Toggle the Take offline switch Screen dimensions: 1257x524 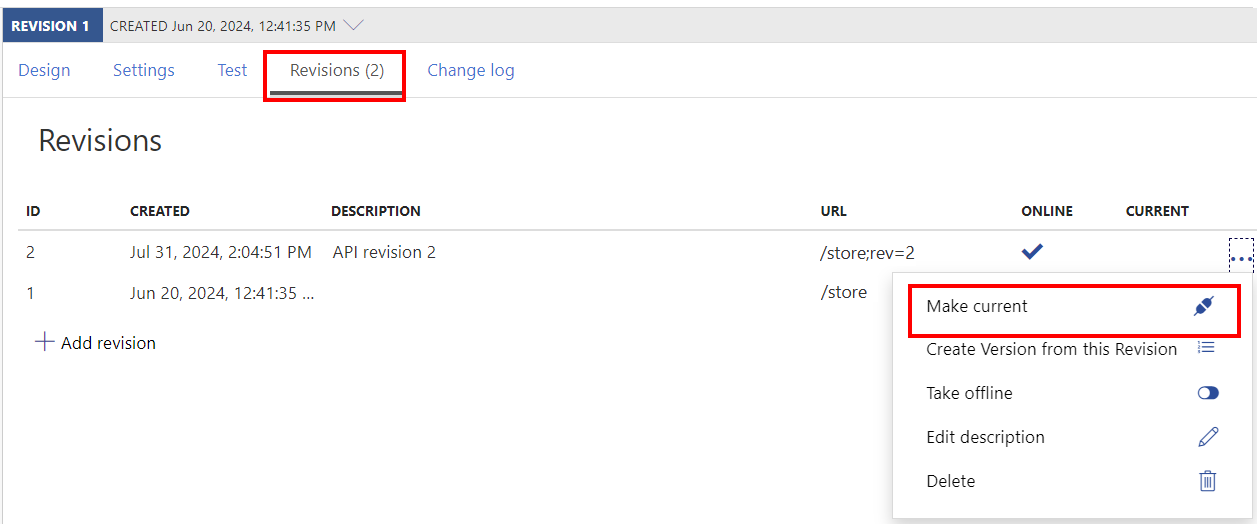1208,393
